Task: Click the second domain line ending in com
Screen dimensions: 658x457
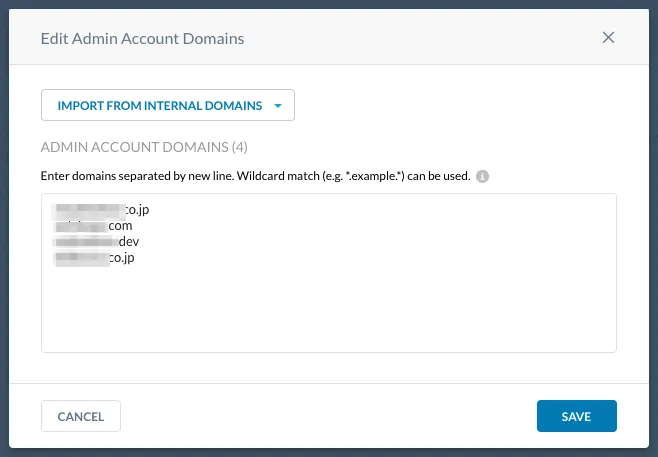Action: coord(120,226)
